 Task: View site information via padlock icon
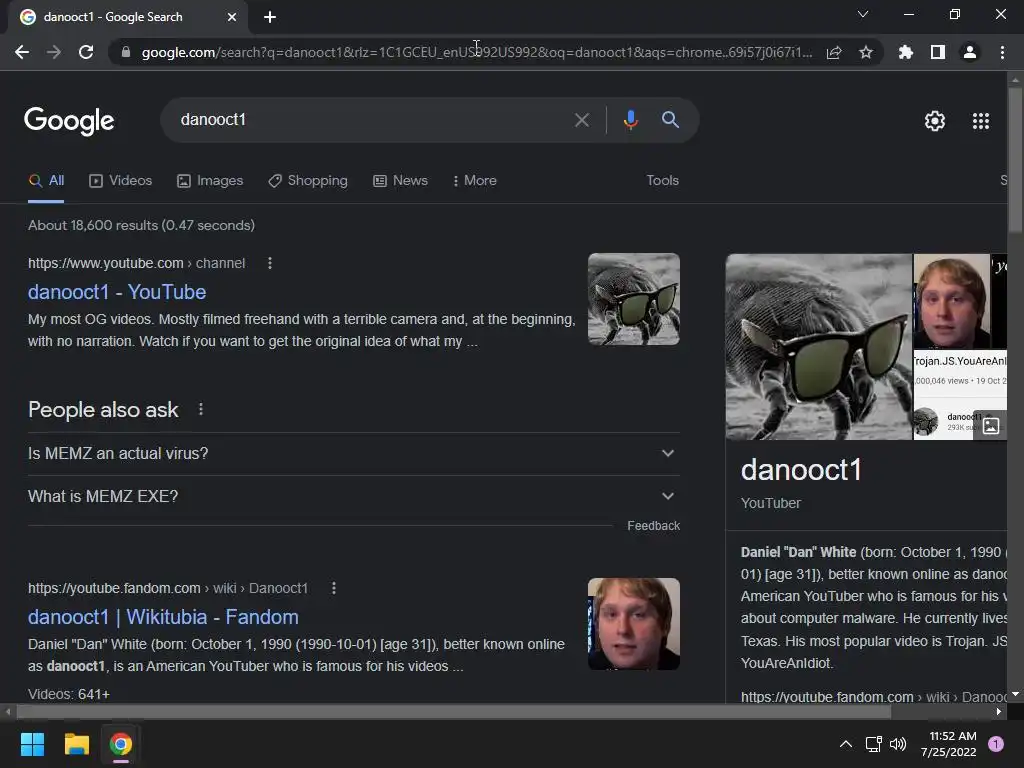126,52
